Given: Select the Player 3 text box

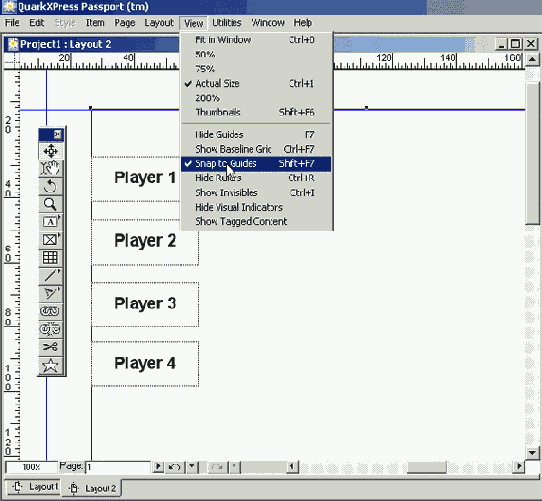Looking at the screenshot, I should 145,304.
